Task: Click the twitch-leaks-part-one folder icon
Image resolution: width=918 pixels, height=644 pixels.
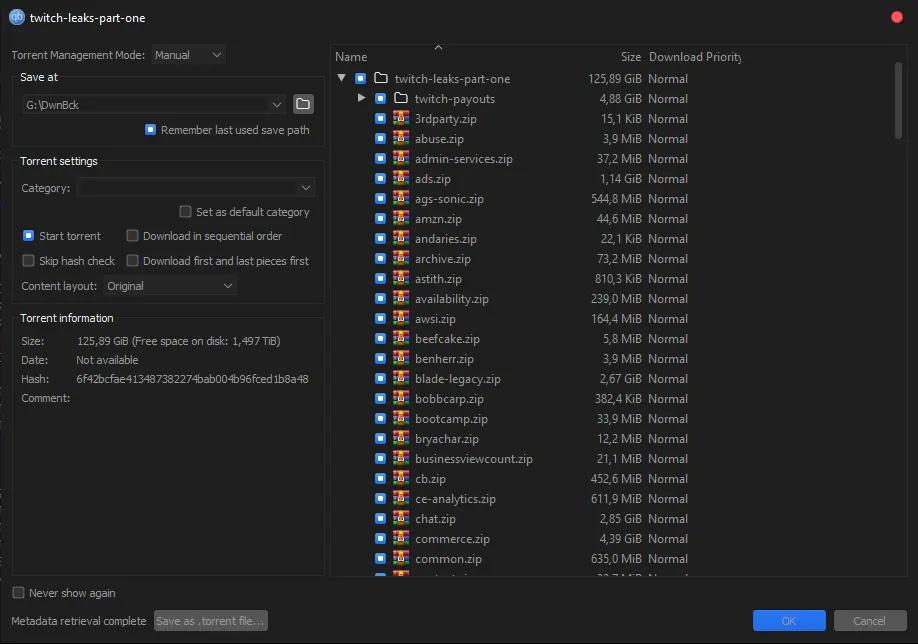Action: tap(381, 78)
